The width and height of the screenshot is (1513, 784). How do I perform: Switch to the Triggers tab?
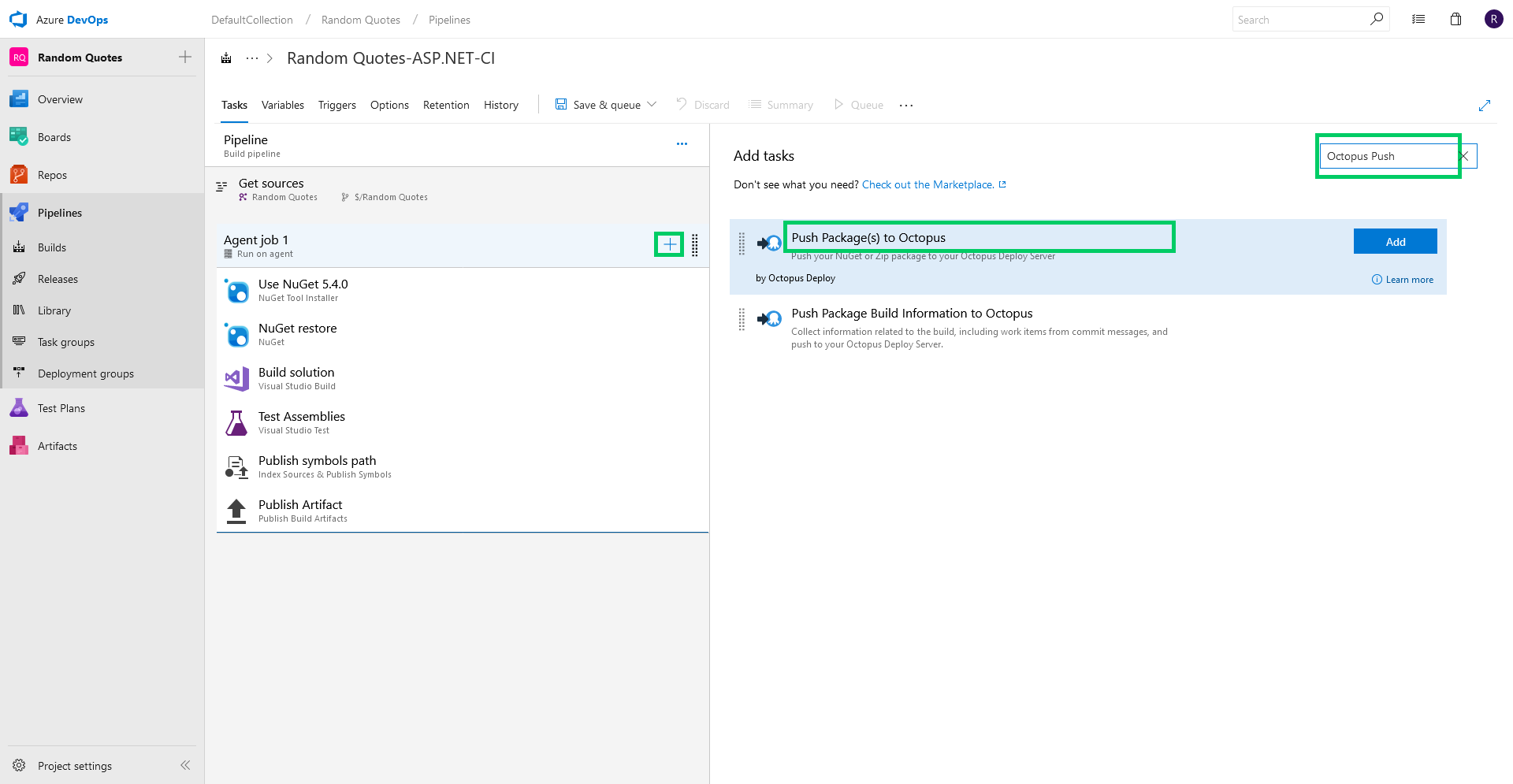tap(337, 105)
